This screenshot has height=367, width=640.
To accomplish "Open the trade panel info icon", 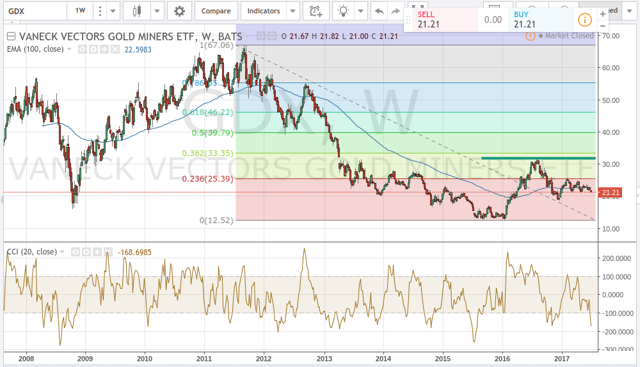I will tap(584, 20).
